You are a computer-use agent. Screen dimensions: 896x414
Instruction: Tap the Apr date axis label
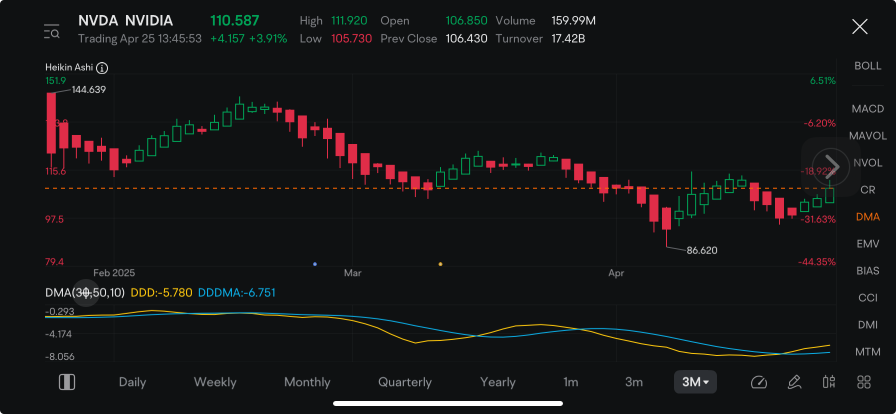coord(616,273)
